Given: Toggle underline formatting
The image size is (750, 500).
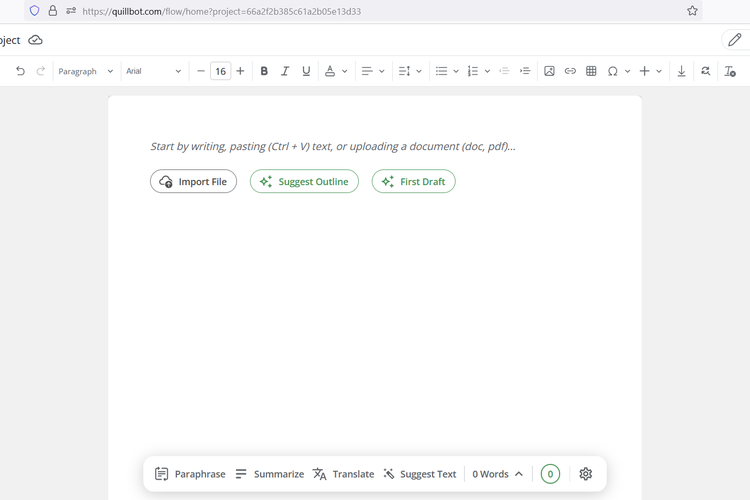Looking at the screenshot, I should click(306, 71).
